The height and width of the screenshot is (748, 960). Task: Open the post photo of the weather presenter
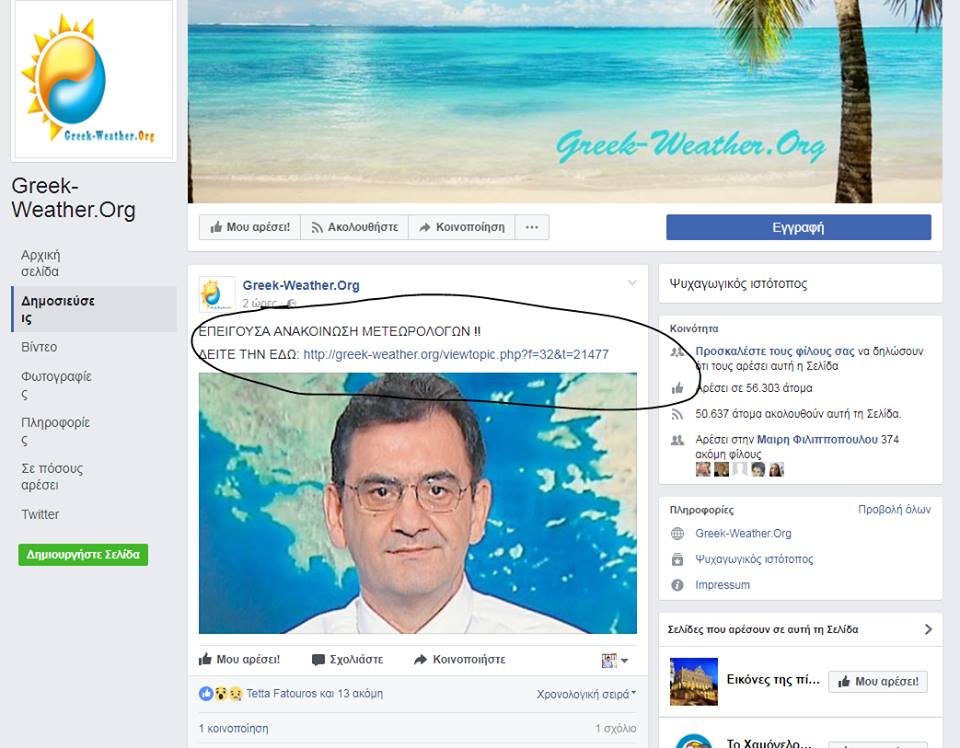[418, 503]
